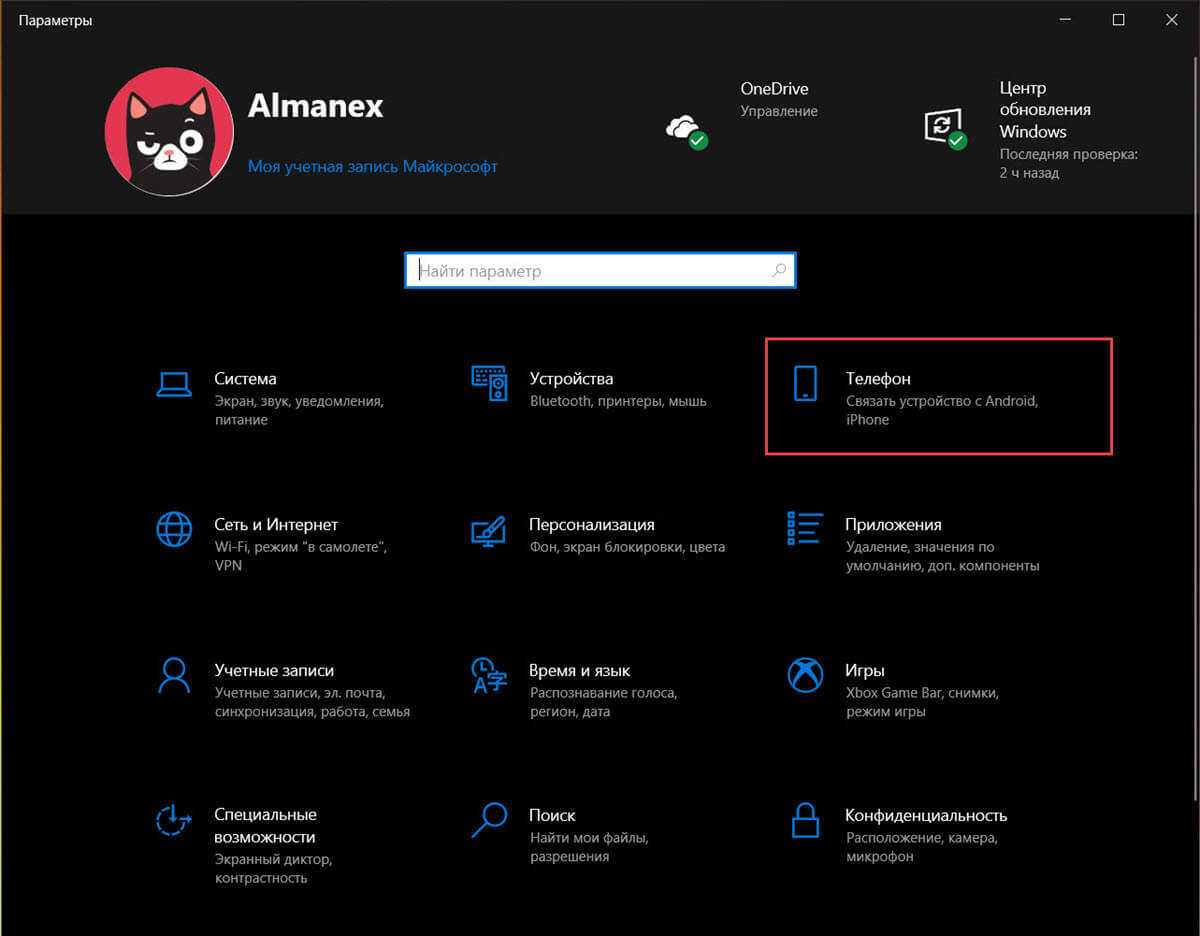The image size is (1200, 936).
Task: Click the OneDrive cloud status icon
Action: pyautogui.click(x=685, y=128)
